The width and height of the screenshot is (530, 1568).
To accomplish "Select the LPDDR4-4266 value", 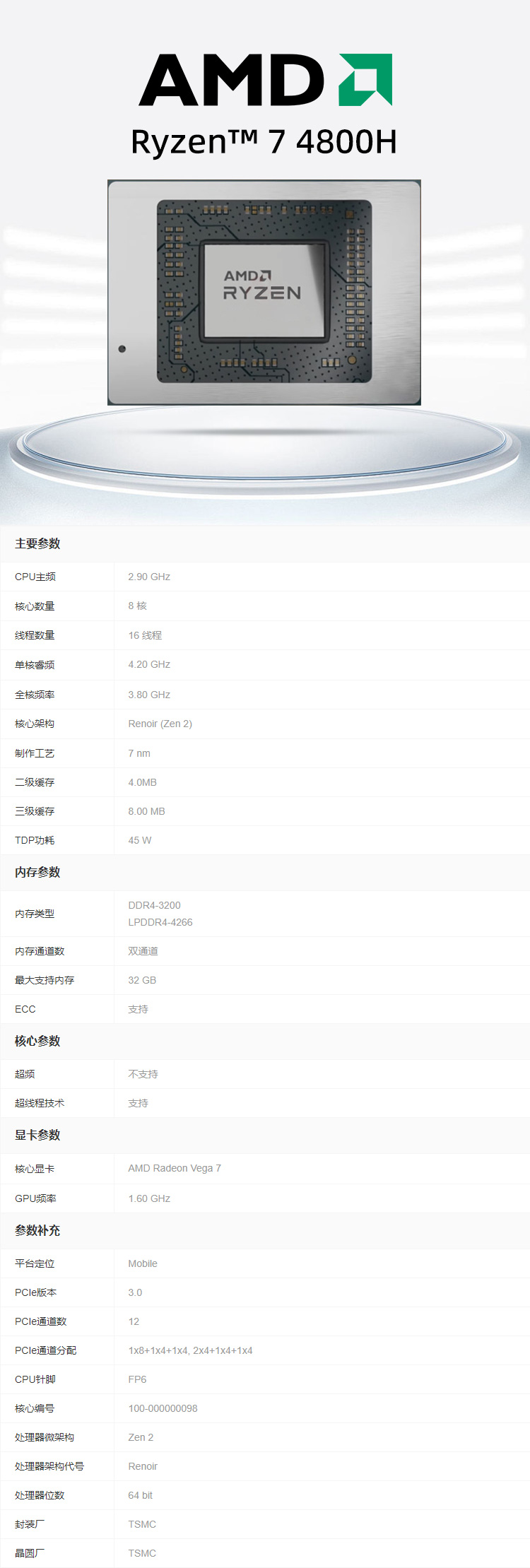I will click(160, 922).
